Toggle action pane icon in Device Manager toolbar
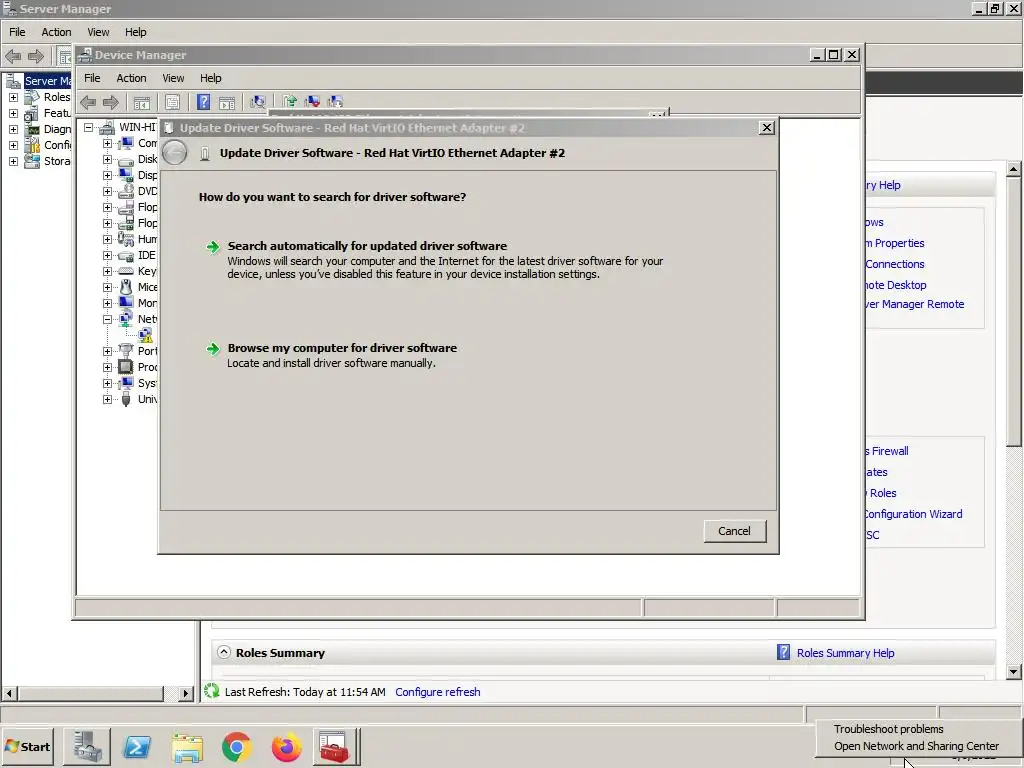 coord(227,102)
